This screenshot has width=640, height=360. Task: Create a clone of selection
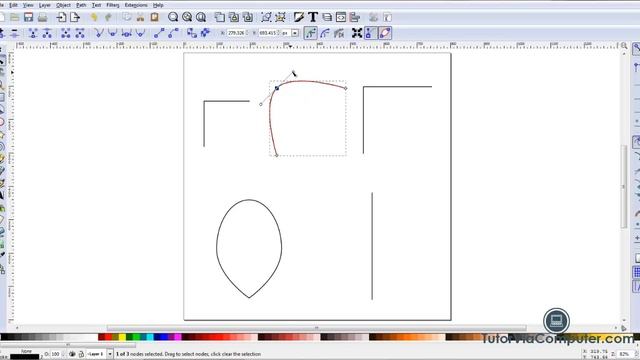point(233,17)
